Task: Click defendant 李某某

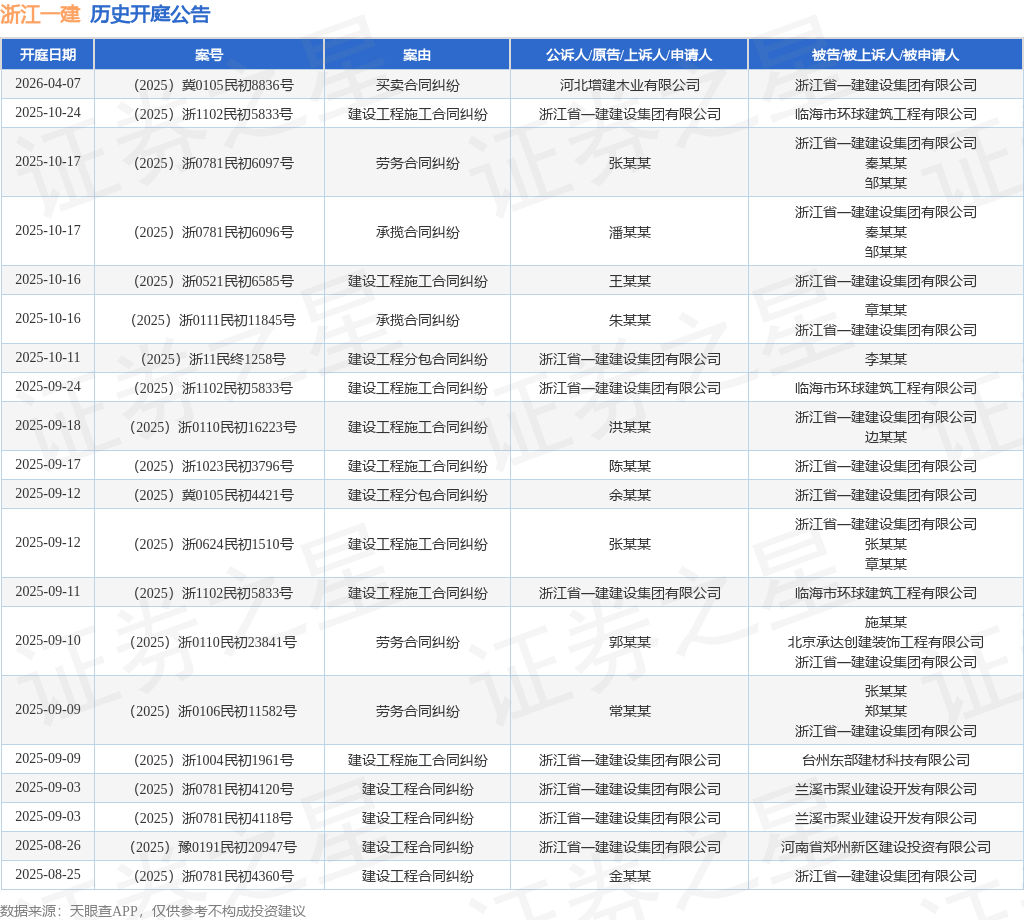Action: pyautogui.click(x=886, y=359)
